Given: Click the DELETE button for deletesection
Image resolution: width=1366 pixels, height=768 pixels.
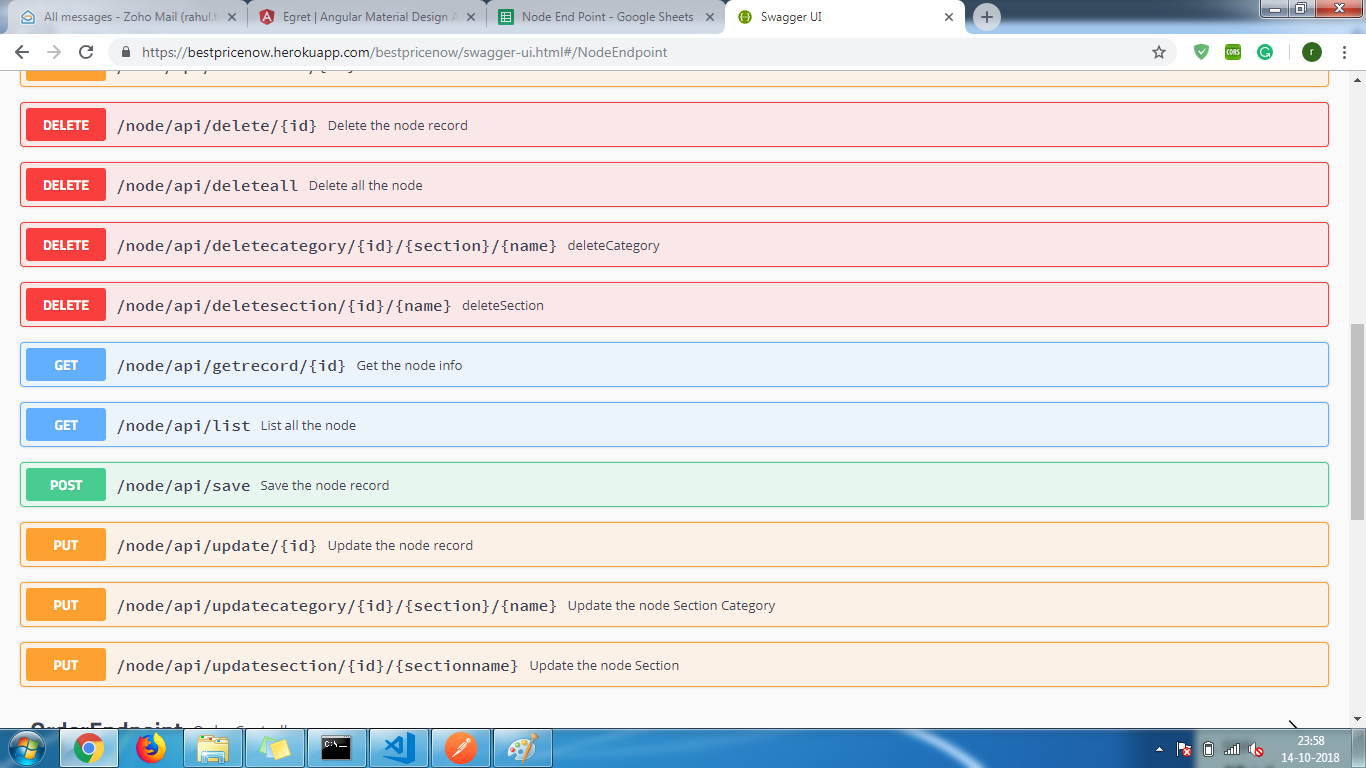Looking at the screenshot, I should [66, 305].
